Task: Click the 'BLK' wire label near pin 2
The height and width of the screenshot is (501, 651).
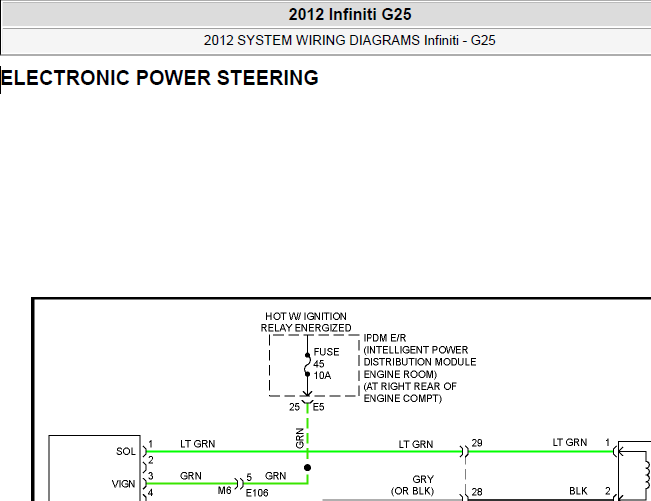Action: point(578,491)
